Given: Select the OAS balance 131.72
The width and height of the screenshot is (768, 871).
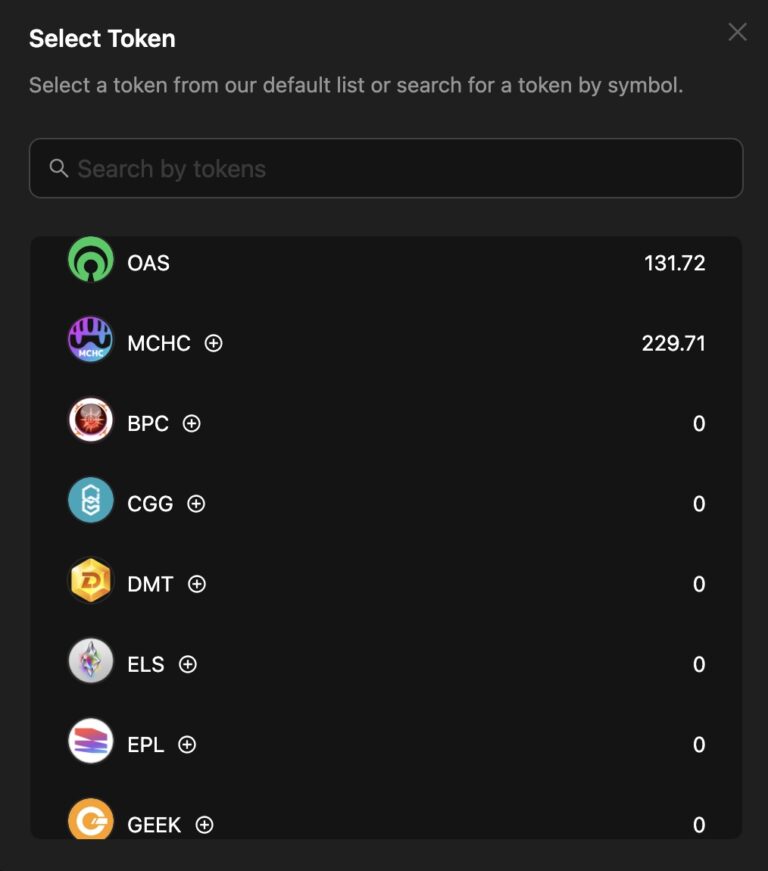Looking at the screenshot, I should tap(674, 264).
